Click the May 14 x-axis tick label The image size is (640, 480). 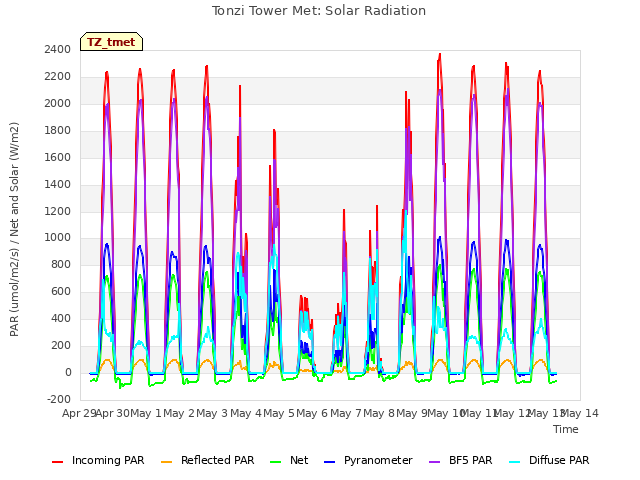click(x=580, y=413)
